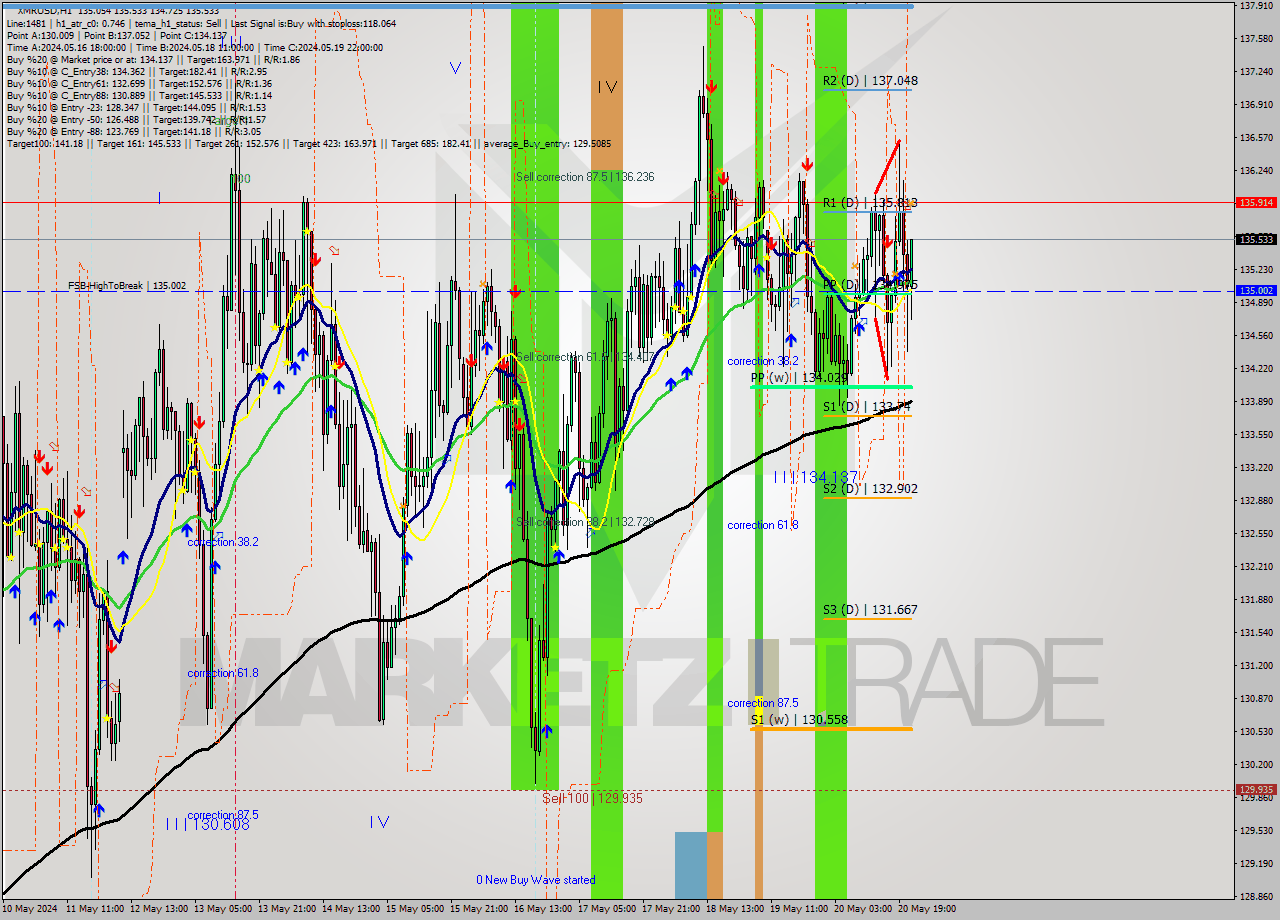Click the I I I 130.608 wave label
Screen dimensions: 1280x920
[208, 823]
